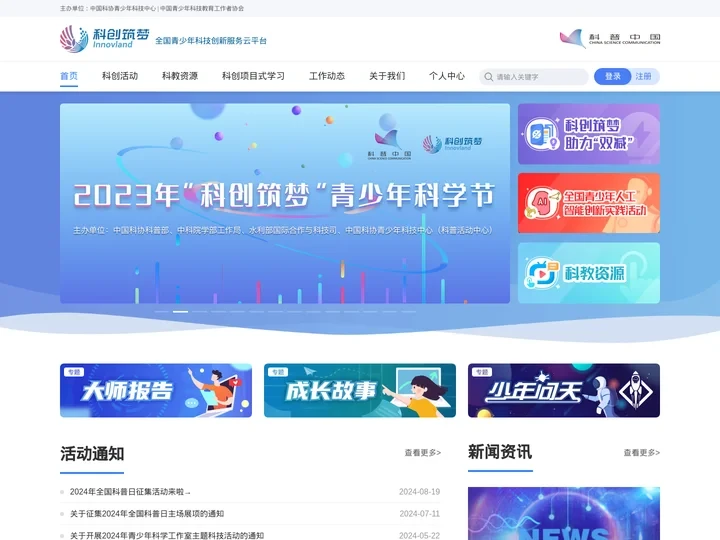Click 查看更多 under 活动通知

tap(423, 453)
